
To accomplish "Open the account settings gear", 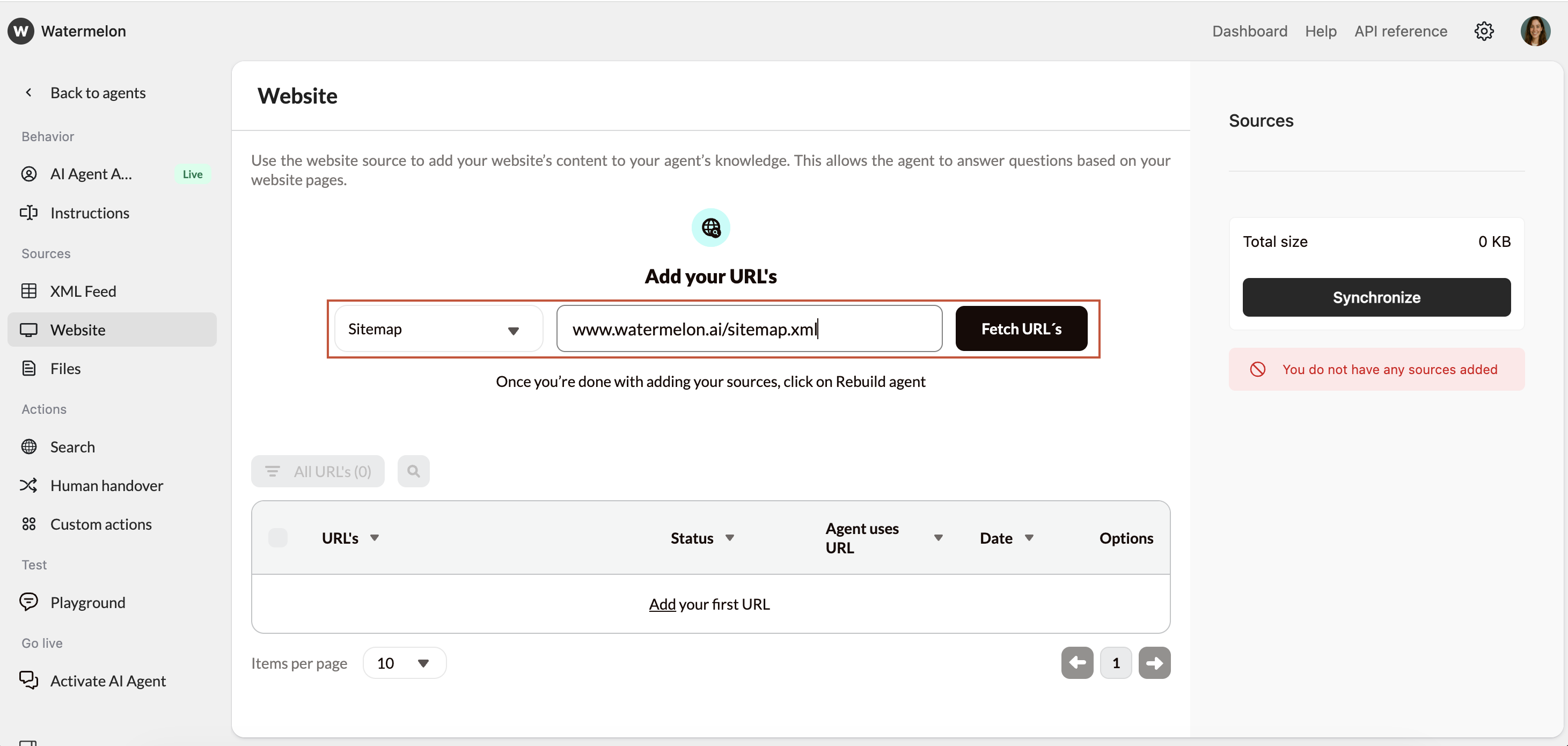I will [1484, 31].
